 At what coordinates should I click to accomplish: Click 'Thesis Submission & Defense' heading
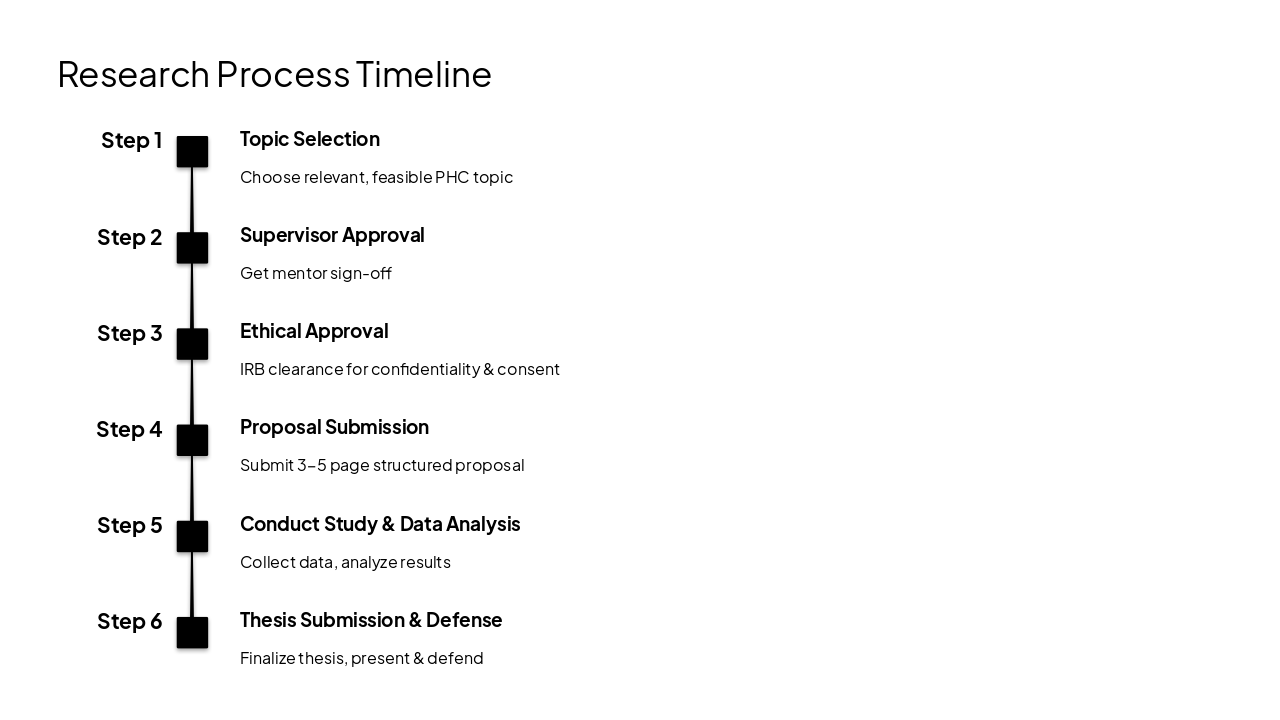(x=371, y=620)
